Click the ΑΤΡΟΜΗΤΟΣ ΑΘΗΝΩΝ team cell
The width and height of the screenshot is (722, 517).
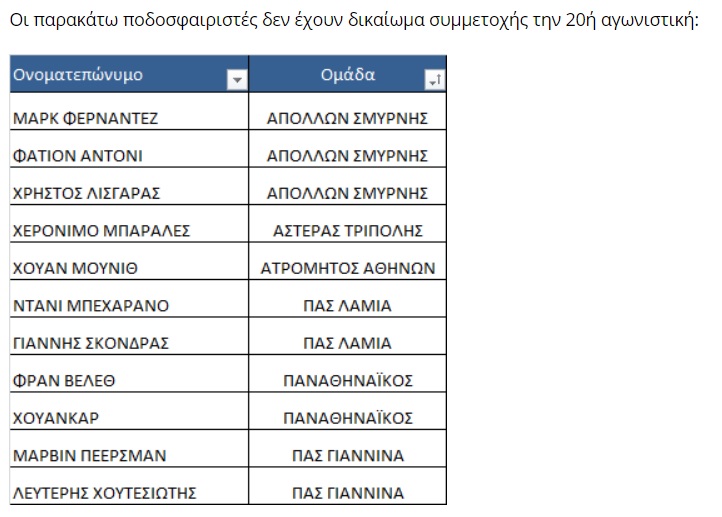click(x=348, y=261)
